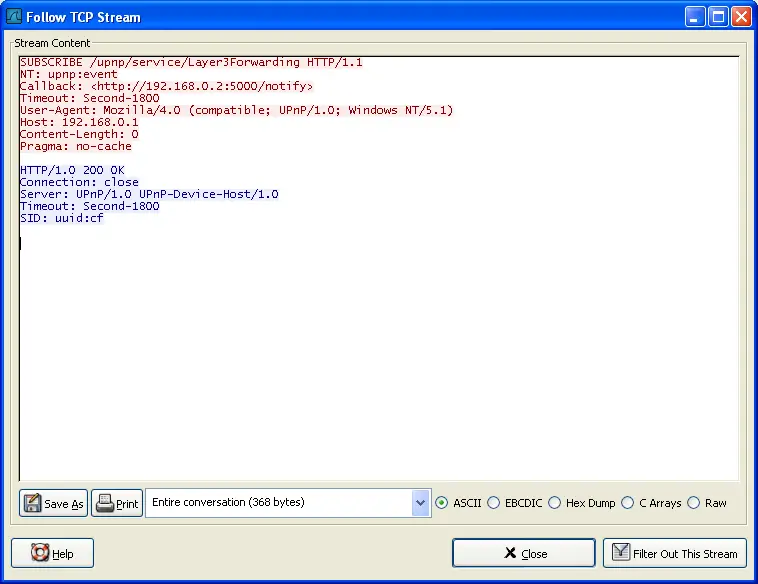The image size is (758, 584).
Task: Close the window using the red X
Action: (x=741, y=17)
